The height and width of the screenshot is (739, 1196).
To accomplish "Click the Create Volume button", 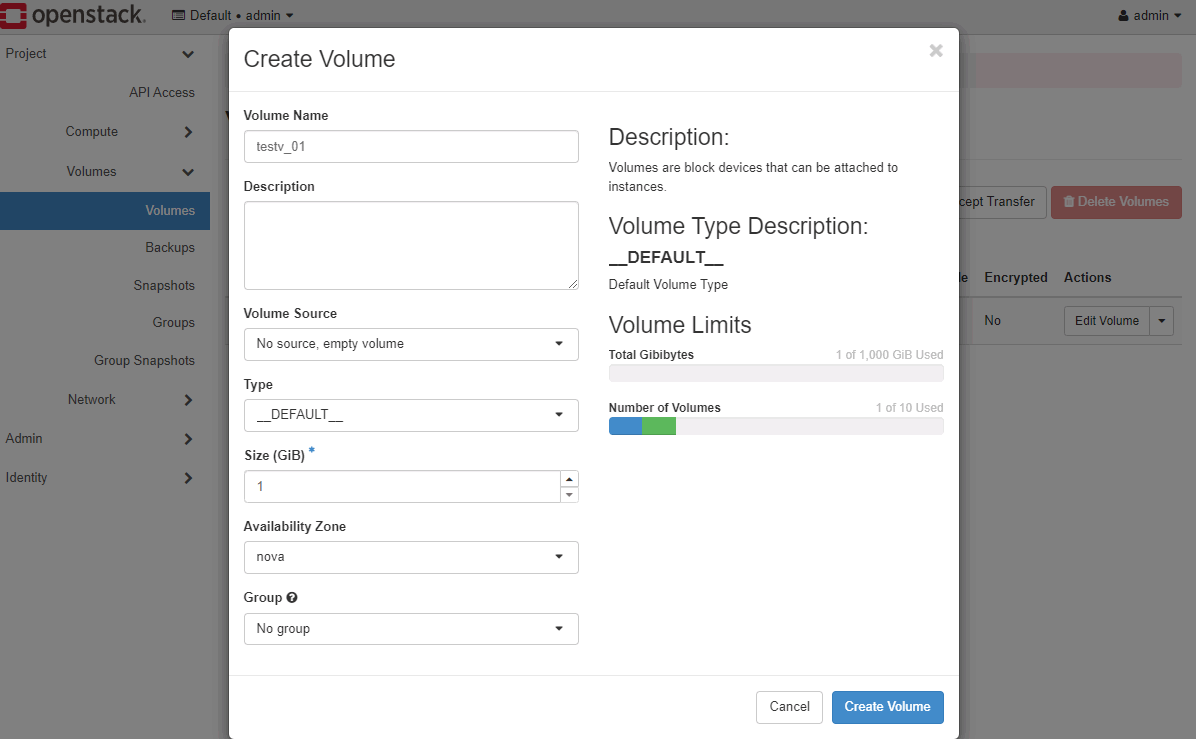I will [x=887, y=707].
